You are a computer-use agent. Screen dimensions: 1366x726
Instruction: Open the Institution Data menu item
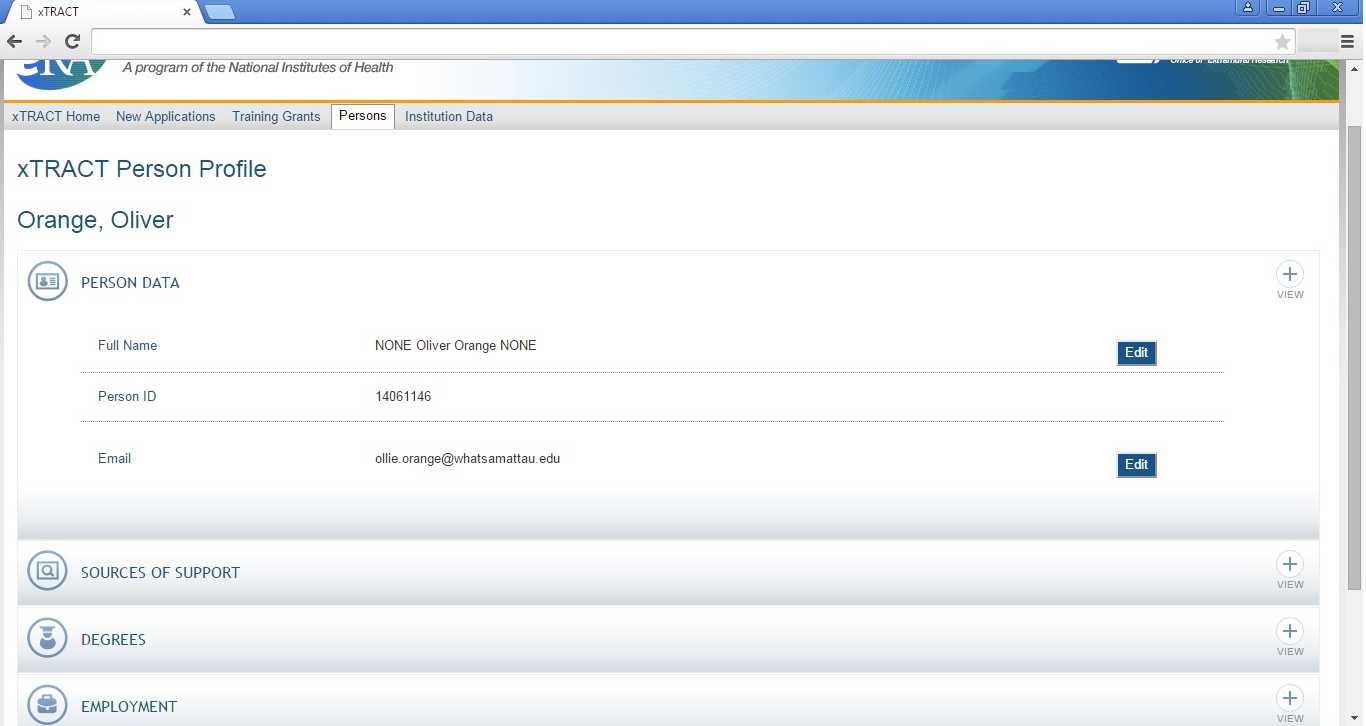(449, 116)
